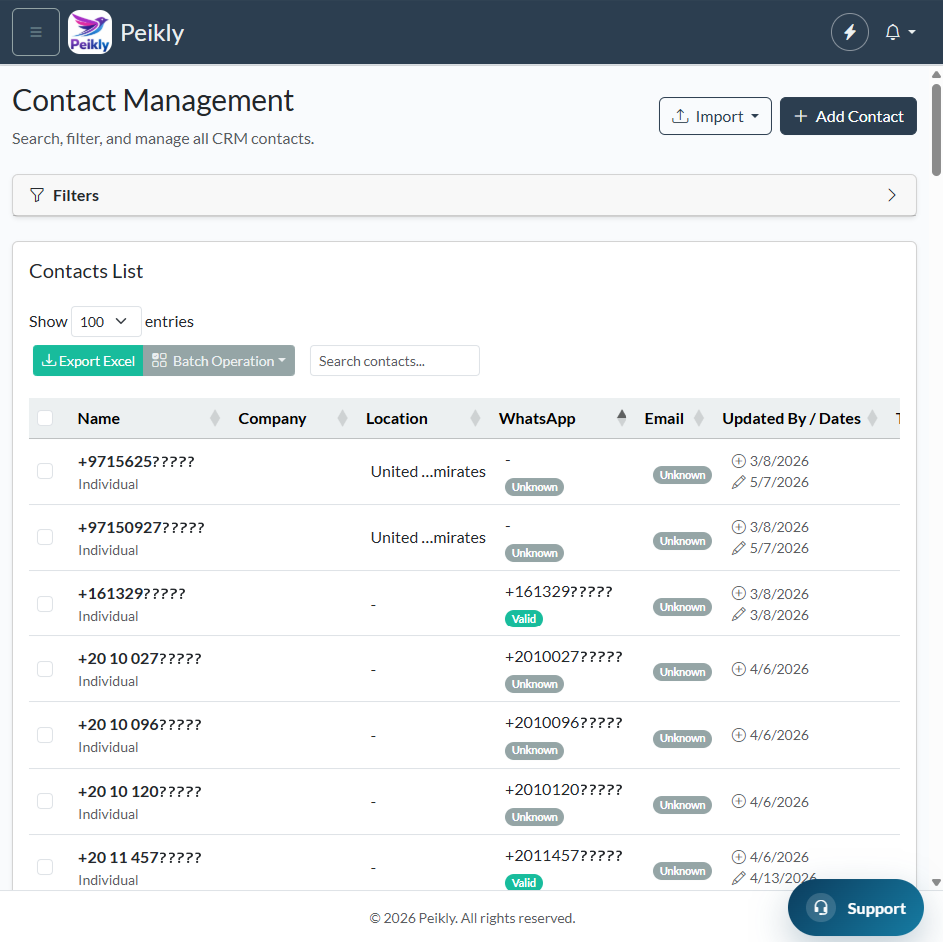Open contact +161329?????

click(132, 594)
